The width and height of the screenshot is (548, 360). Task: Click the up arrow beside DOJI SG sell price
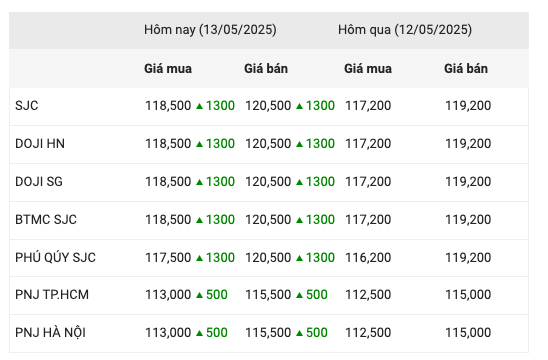(300, 182)
